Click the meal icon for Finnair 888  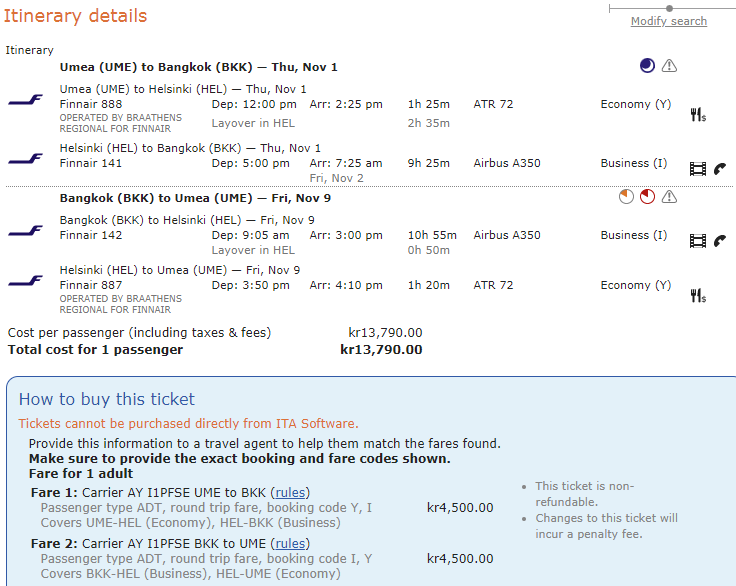pos(697,115)
